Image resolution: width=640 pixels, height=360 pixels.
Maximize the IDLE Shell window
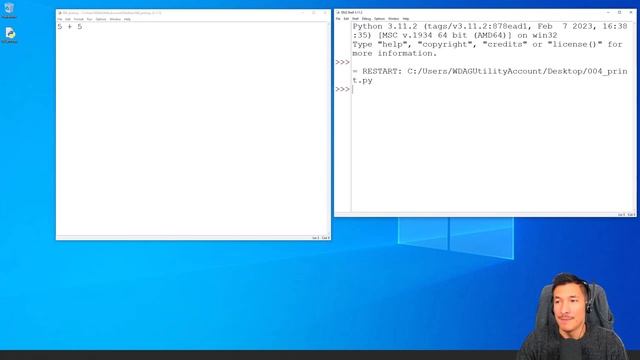[619, 13]
